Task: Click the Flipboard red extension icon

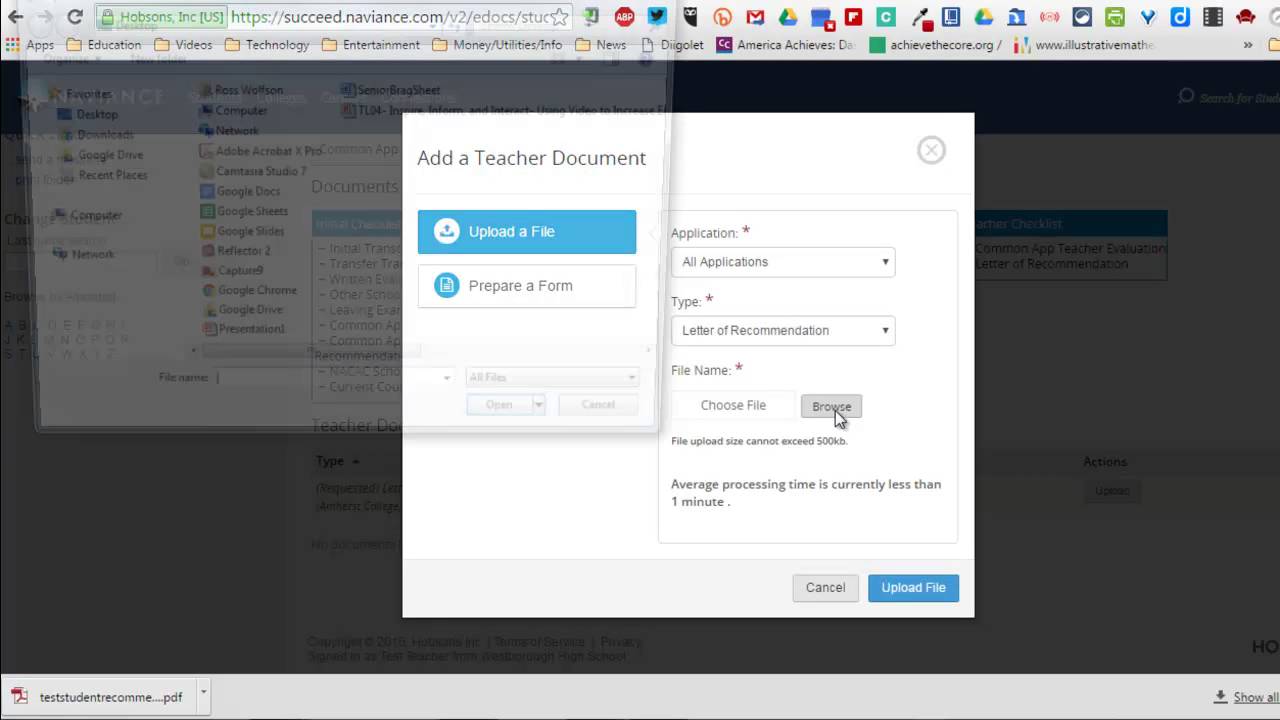Action: pos(853,17)
